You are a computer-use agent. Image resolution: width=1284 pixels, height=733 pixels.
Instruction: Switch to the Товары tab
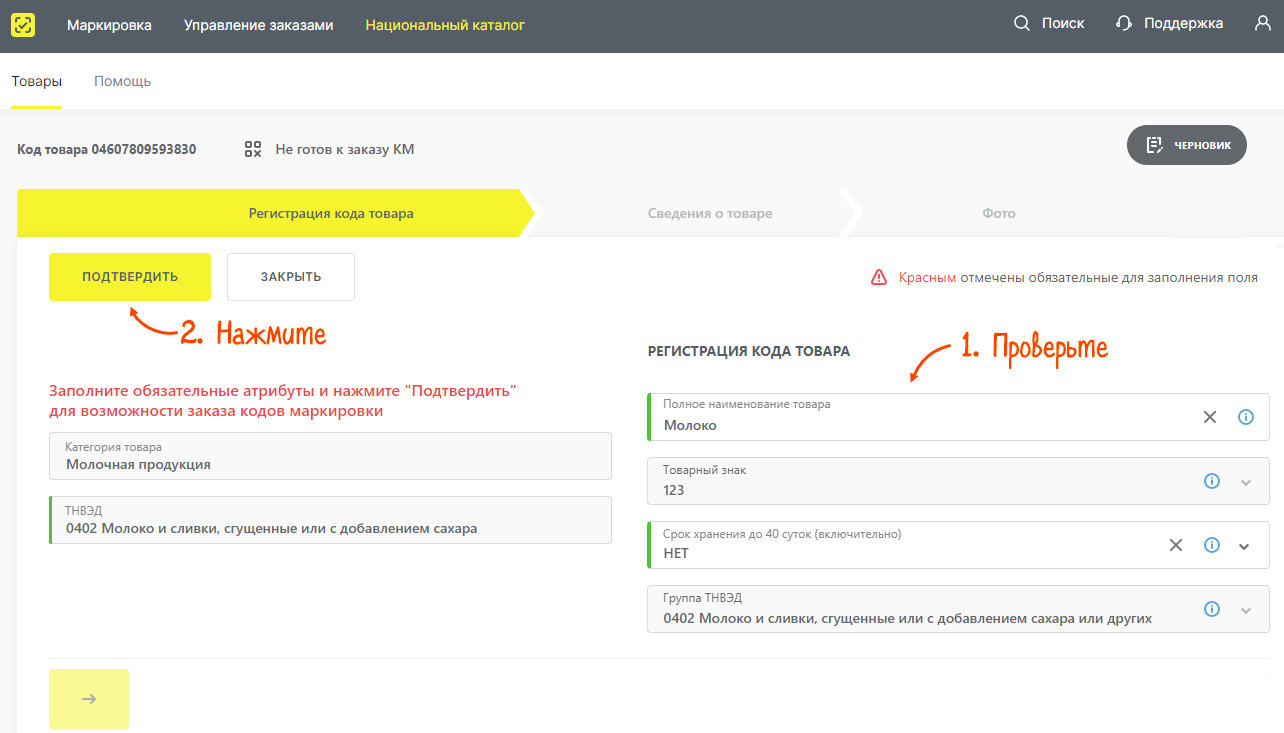(37, 81)
